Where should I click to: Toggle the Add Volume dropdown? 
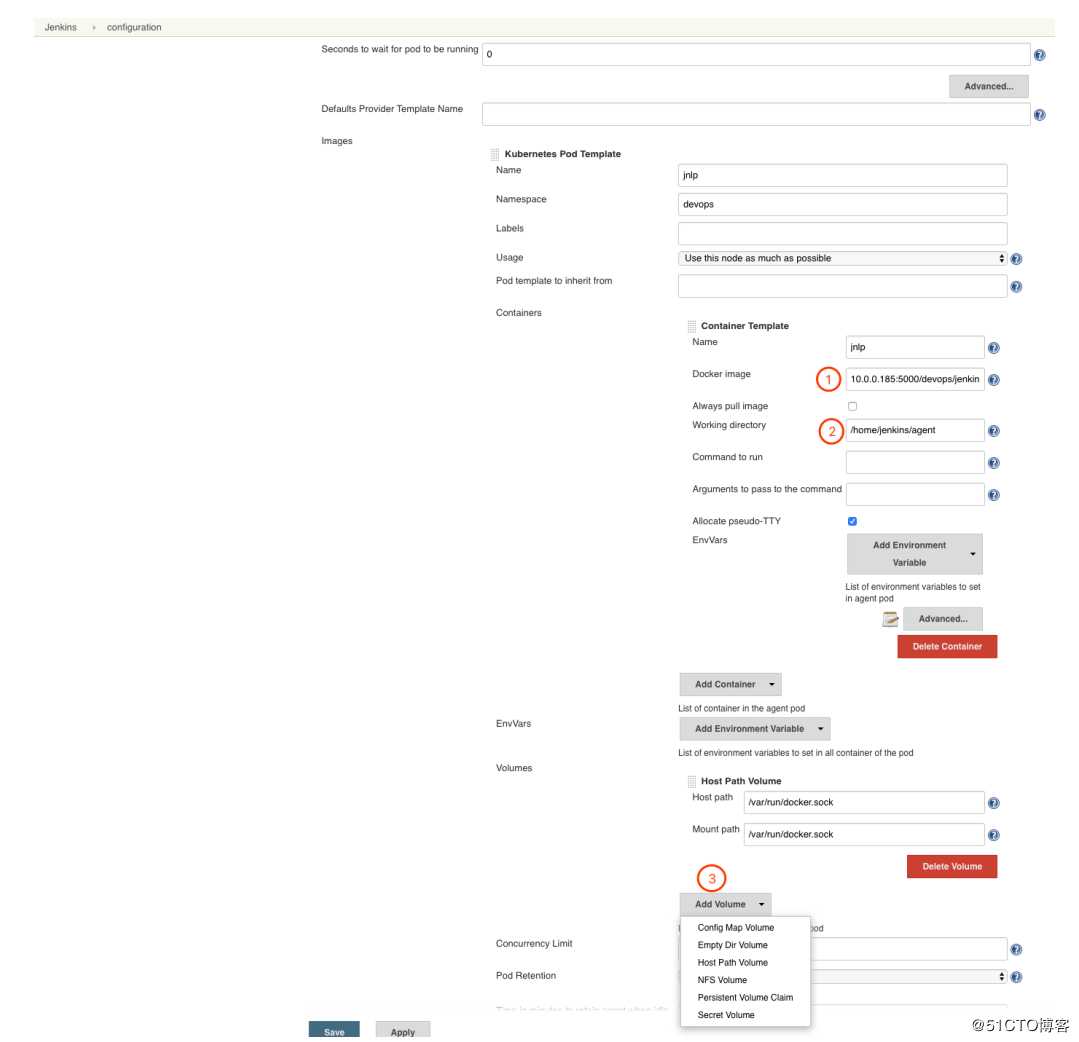tap(725, 904)
